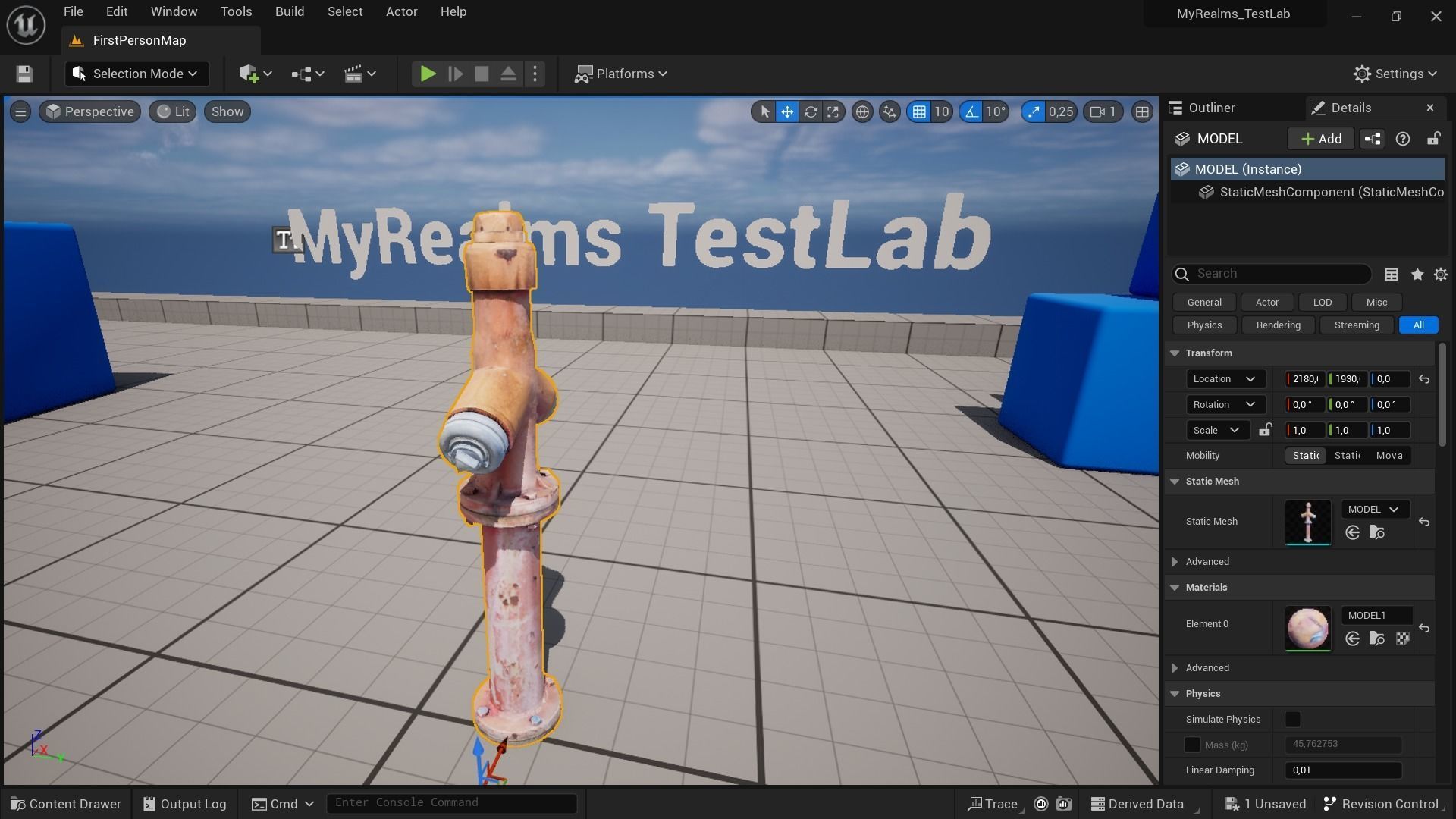Click the Add component button

1321,139
